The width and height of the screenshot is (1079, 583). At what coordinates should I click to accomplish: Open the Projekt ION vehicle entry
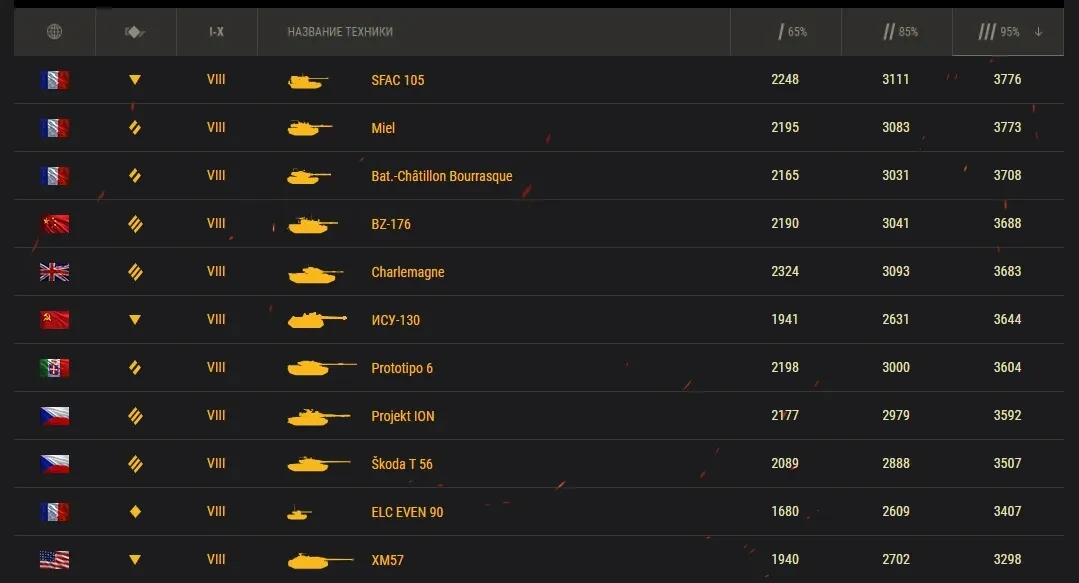click(403, 416)
